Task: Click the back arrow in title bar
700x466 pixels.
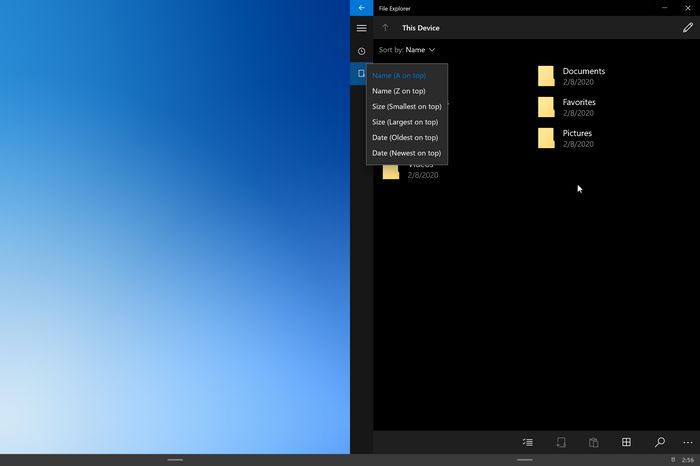Action: point(361,8)
